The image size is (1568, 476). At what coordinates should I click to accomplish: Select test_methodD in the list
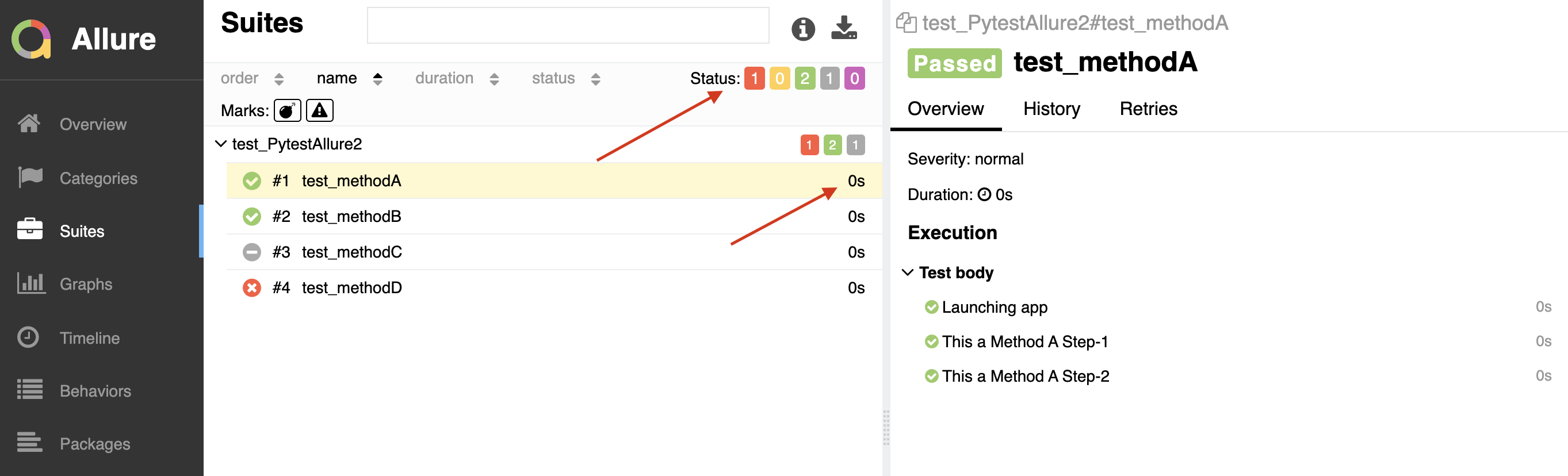pos(352,288)
